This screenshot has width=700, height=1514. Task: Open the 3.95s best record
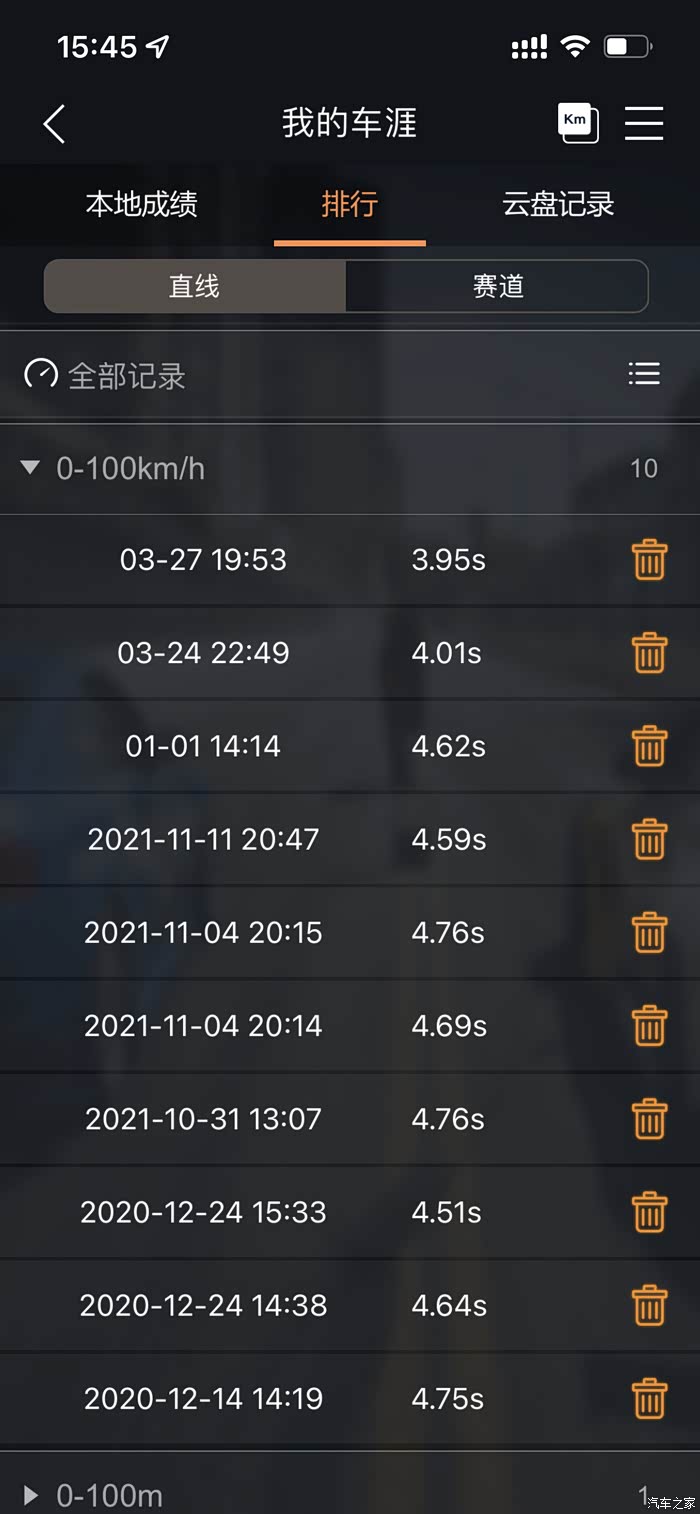448,560
